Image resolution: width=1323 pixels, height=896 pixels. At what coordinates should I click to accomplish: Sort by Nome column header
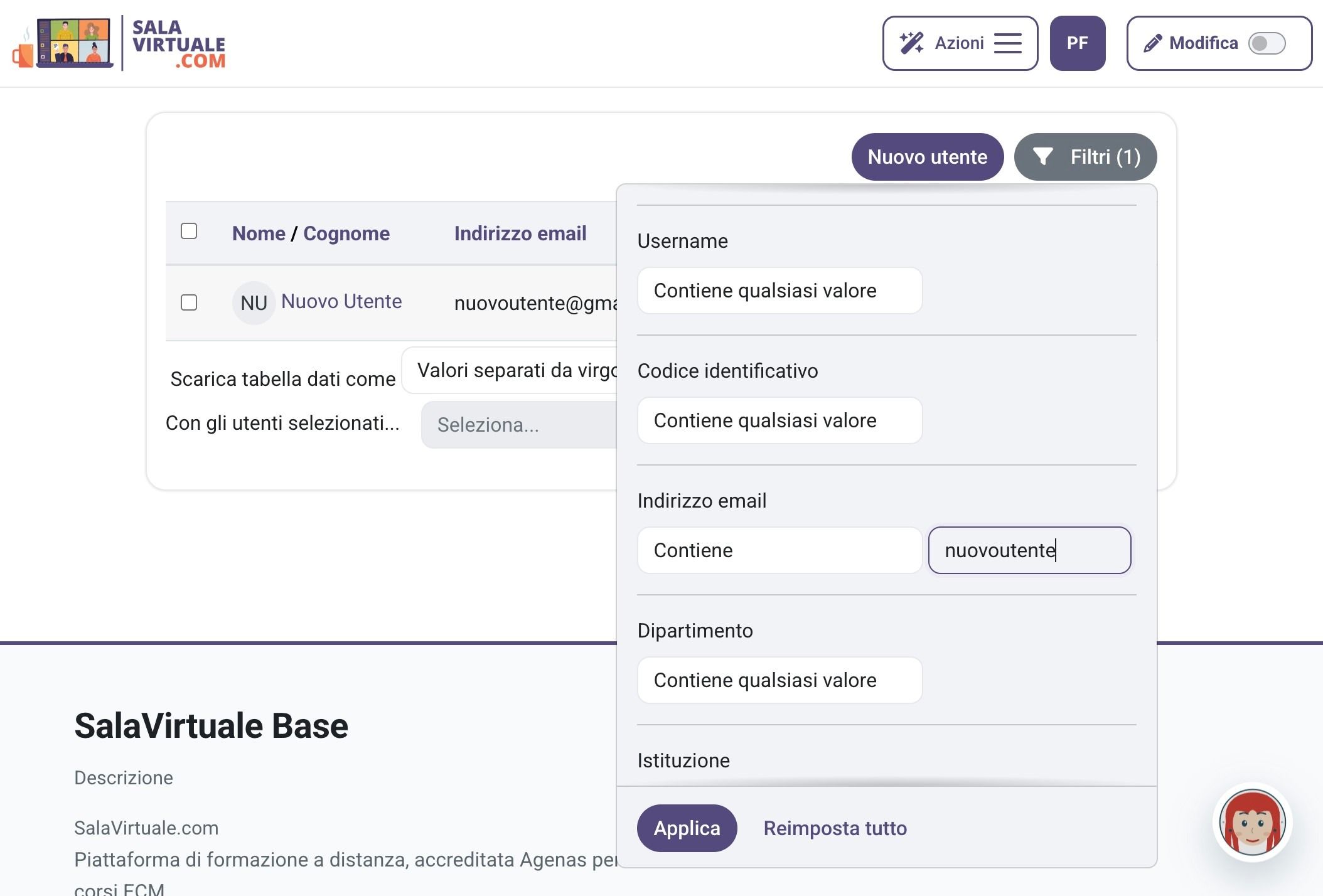(259, 233)
